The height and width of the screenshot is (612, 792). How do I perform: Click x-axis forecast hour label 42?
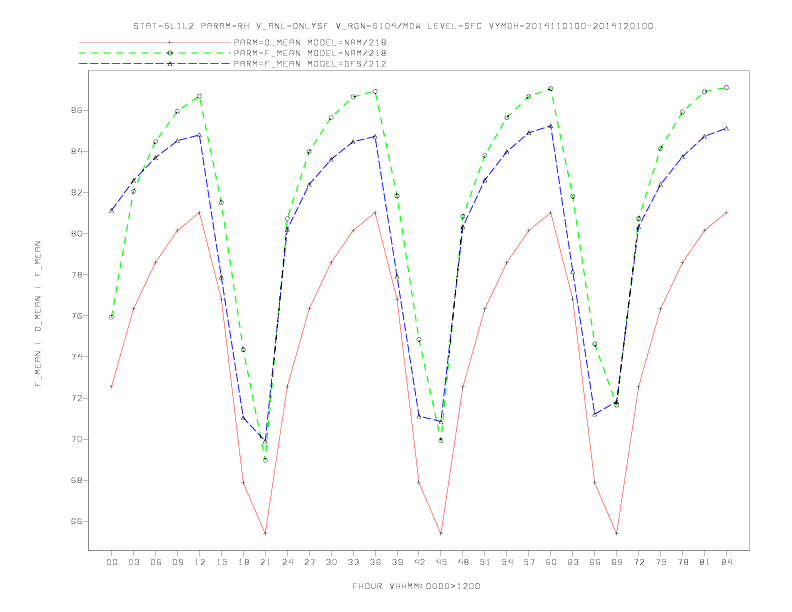click(419, 562)
